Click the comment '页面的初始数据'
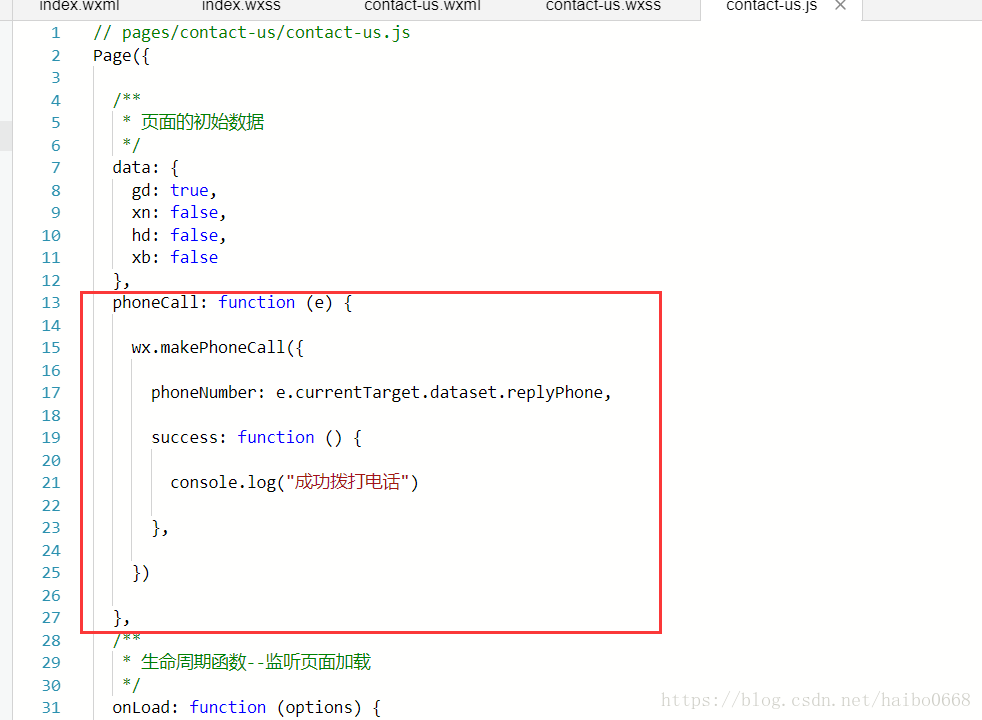Image resolution: width=982 pixels, height=720 pixels. (202, 122)
